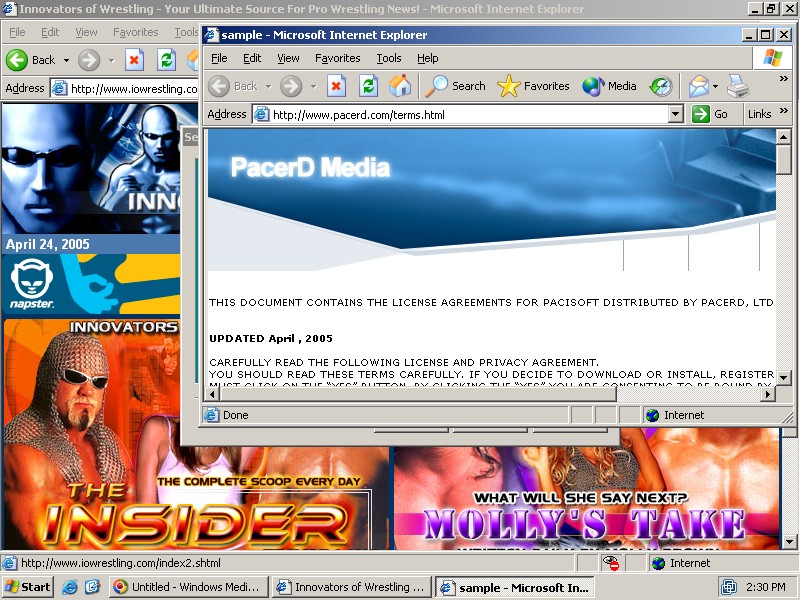Viewport: 800px width, 600px height.
Task: Click the Mail envelope icon in the toolbar
Action: pyautogui.click(x=698, y=86)
